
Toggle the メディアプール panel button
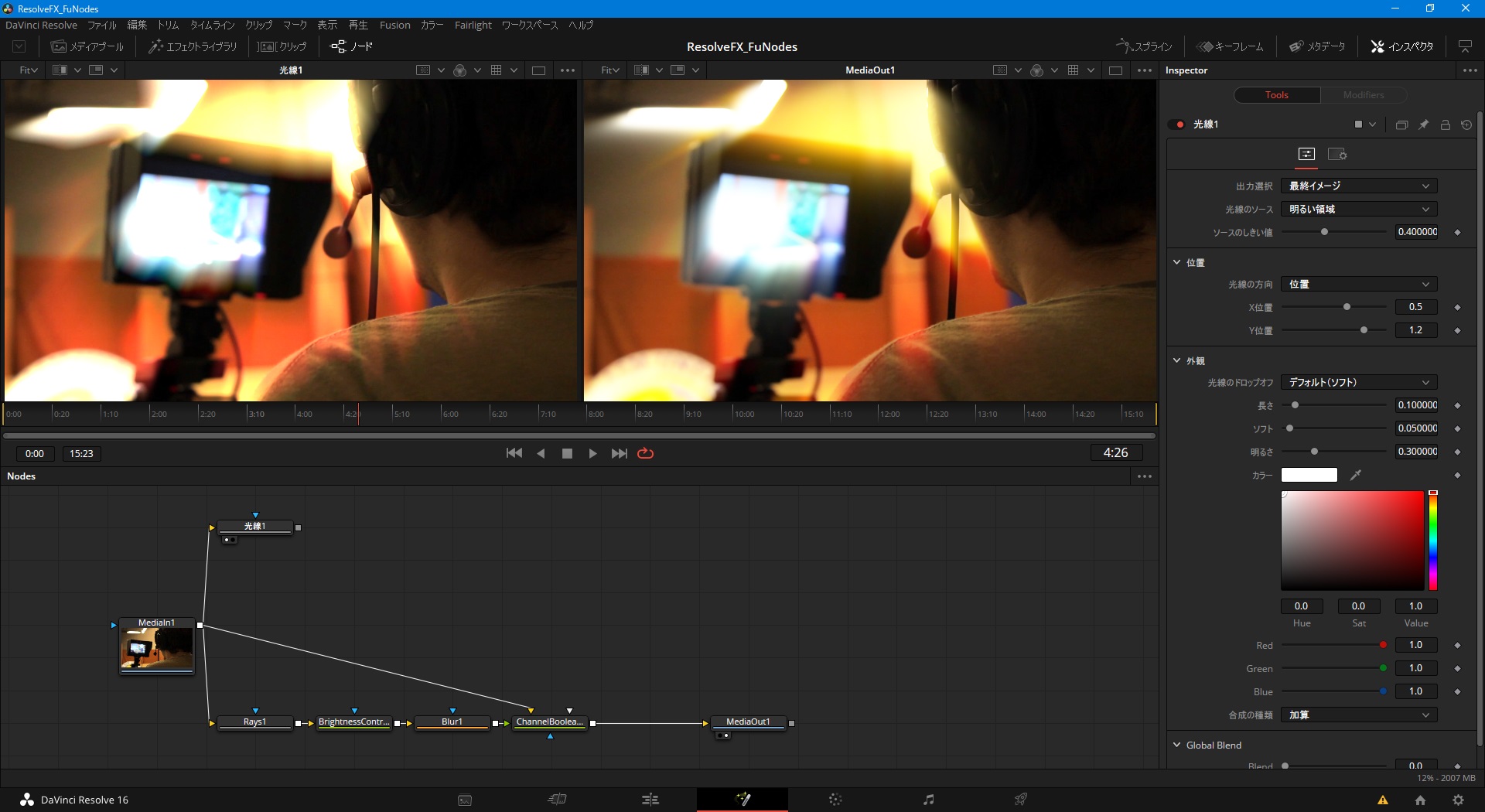tap(87, 46)
